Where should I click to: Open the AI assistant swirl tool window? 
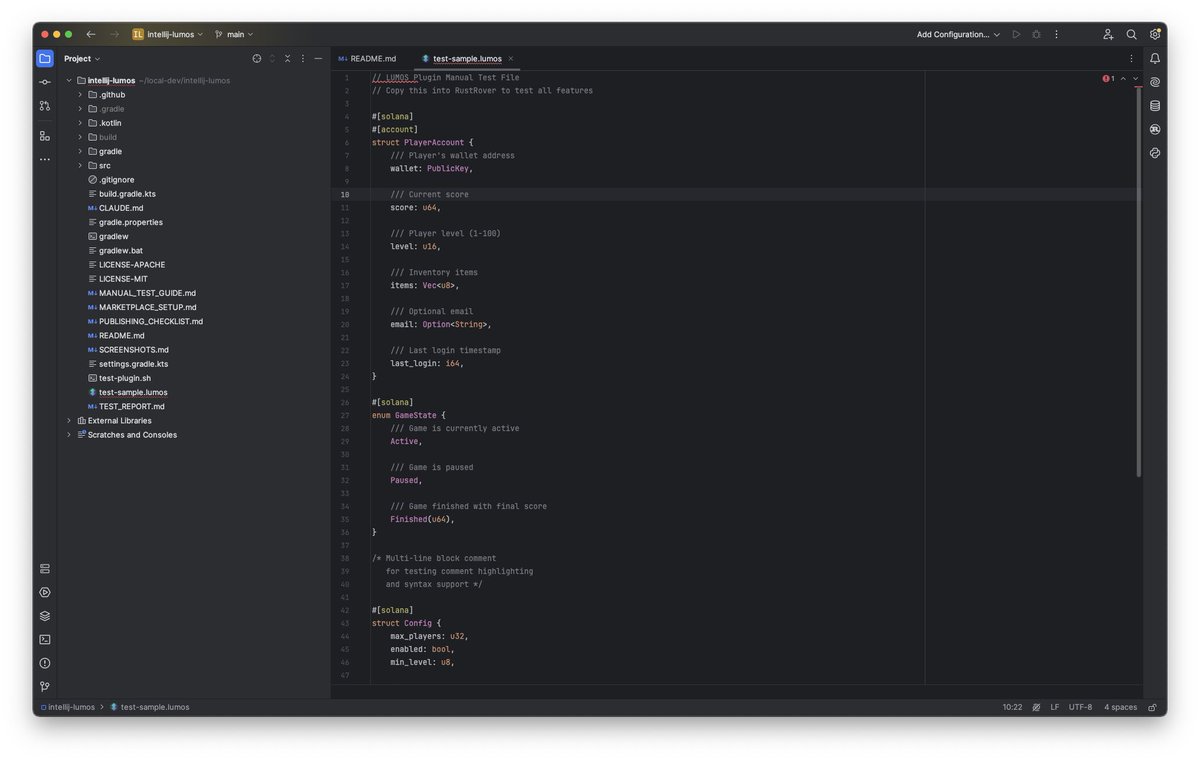tap(1155, 82)
